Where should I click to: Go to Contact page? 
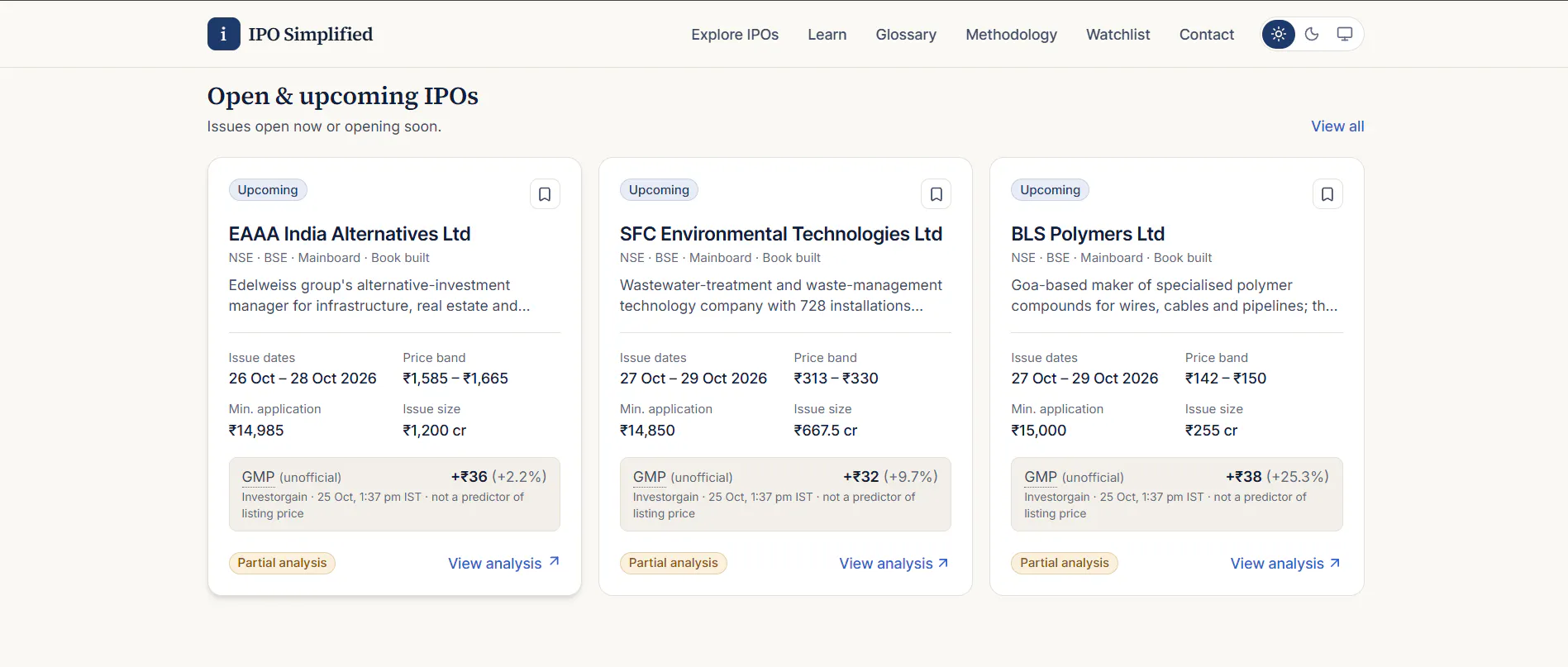tap(1206, 34)
